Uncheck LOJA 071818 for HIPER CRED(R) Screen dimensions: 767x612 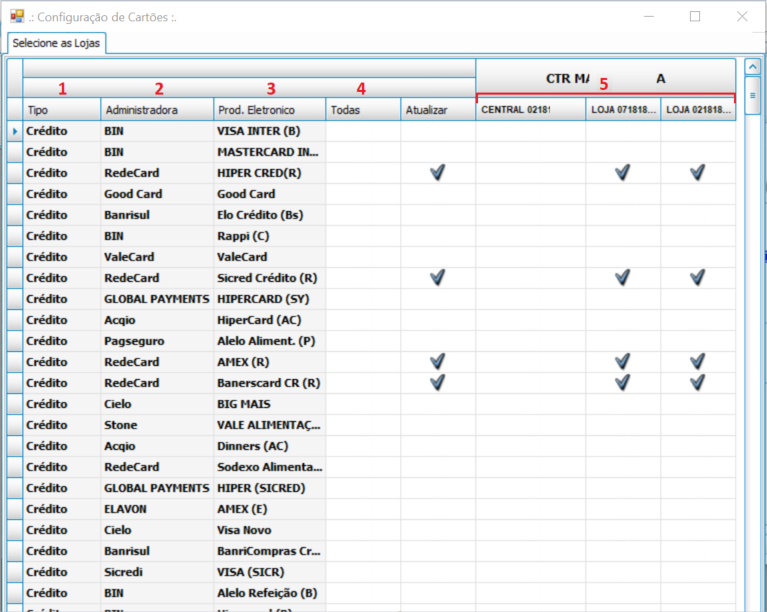pos(623,173)
